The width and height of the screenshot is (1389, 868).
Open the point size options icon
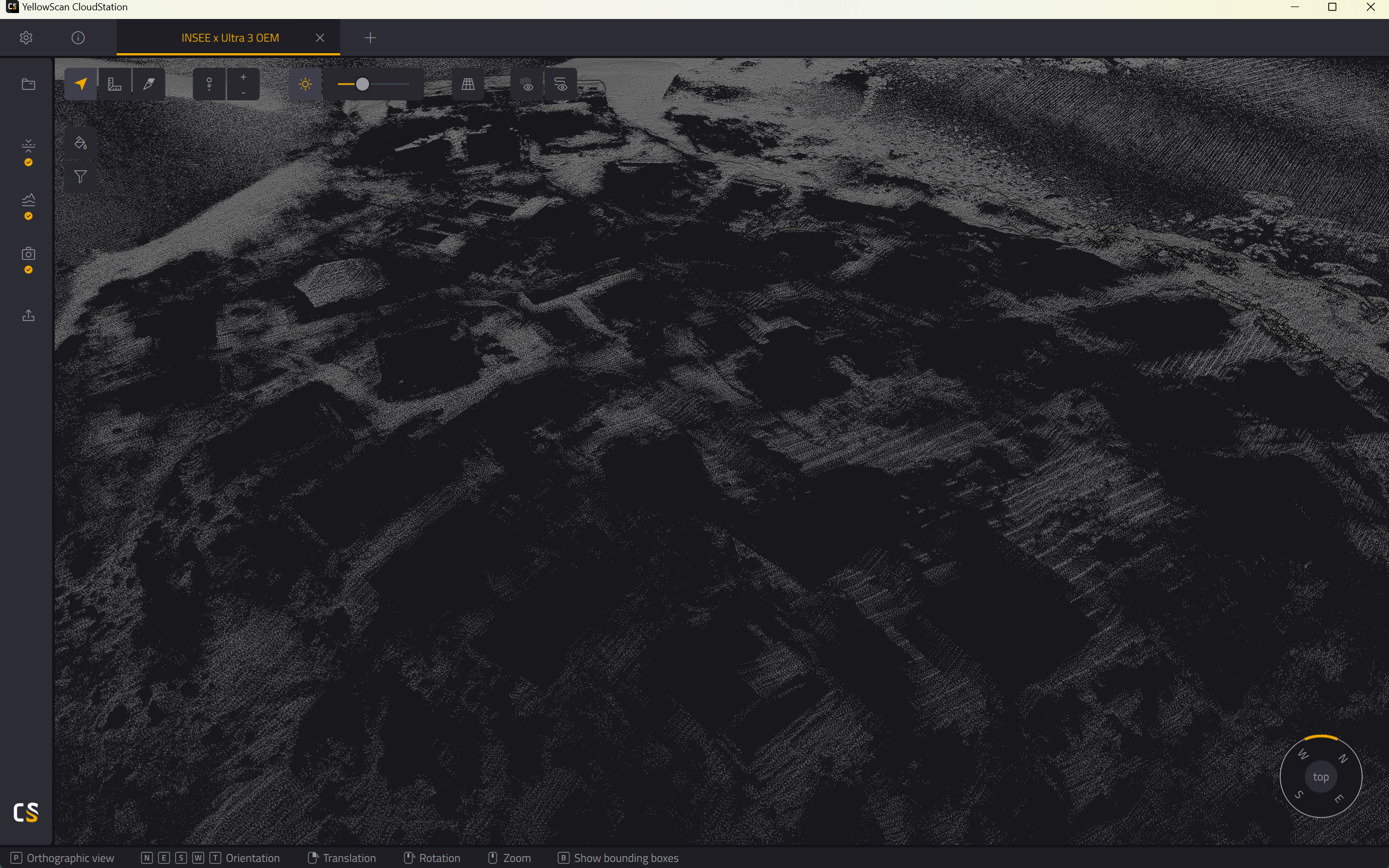[x=209, y=85]
